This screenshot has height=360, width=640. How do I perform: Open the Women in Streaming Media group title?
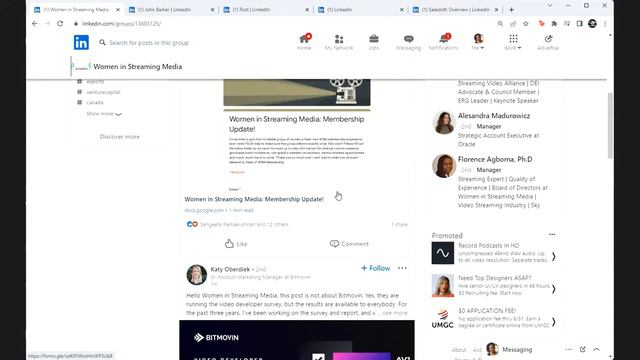point(138,67)
